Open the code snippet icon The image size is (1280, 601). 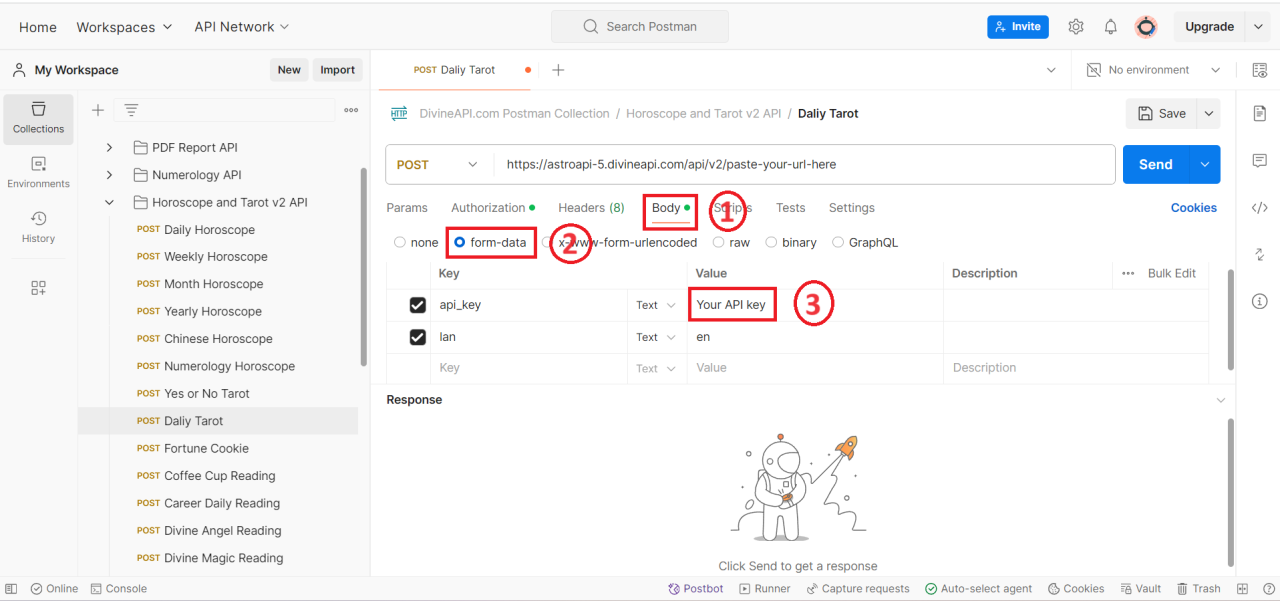(x=1260, y=208)
